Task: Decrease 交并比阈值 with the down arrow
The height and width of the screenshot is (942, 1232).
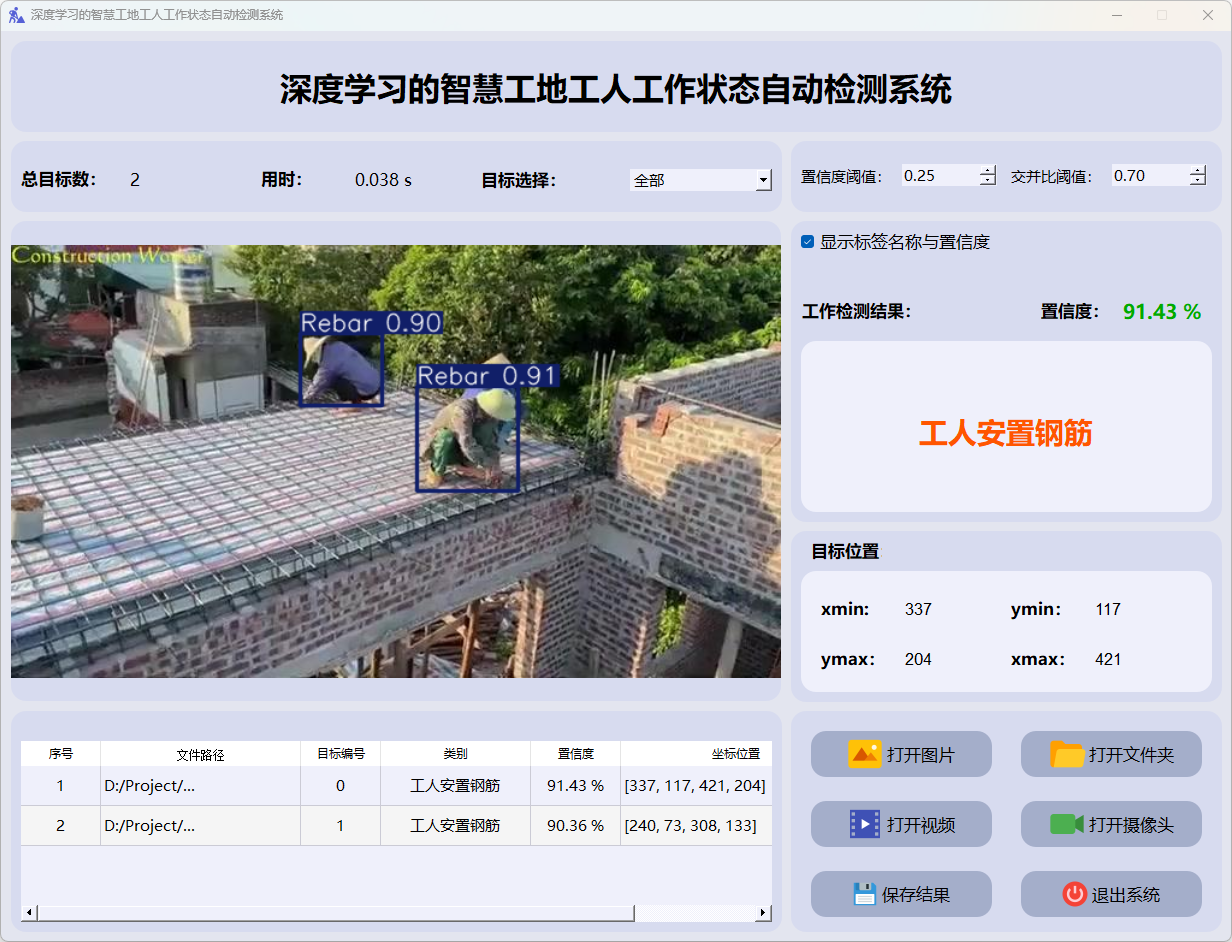Action: coord(1198,181)
